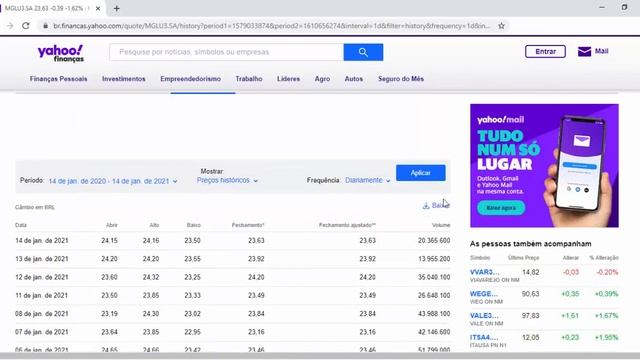Open Trabalho menu
640x360 pixels.
249,79
